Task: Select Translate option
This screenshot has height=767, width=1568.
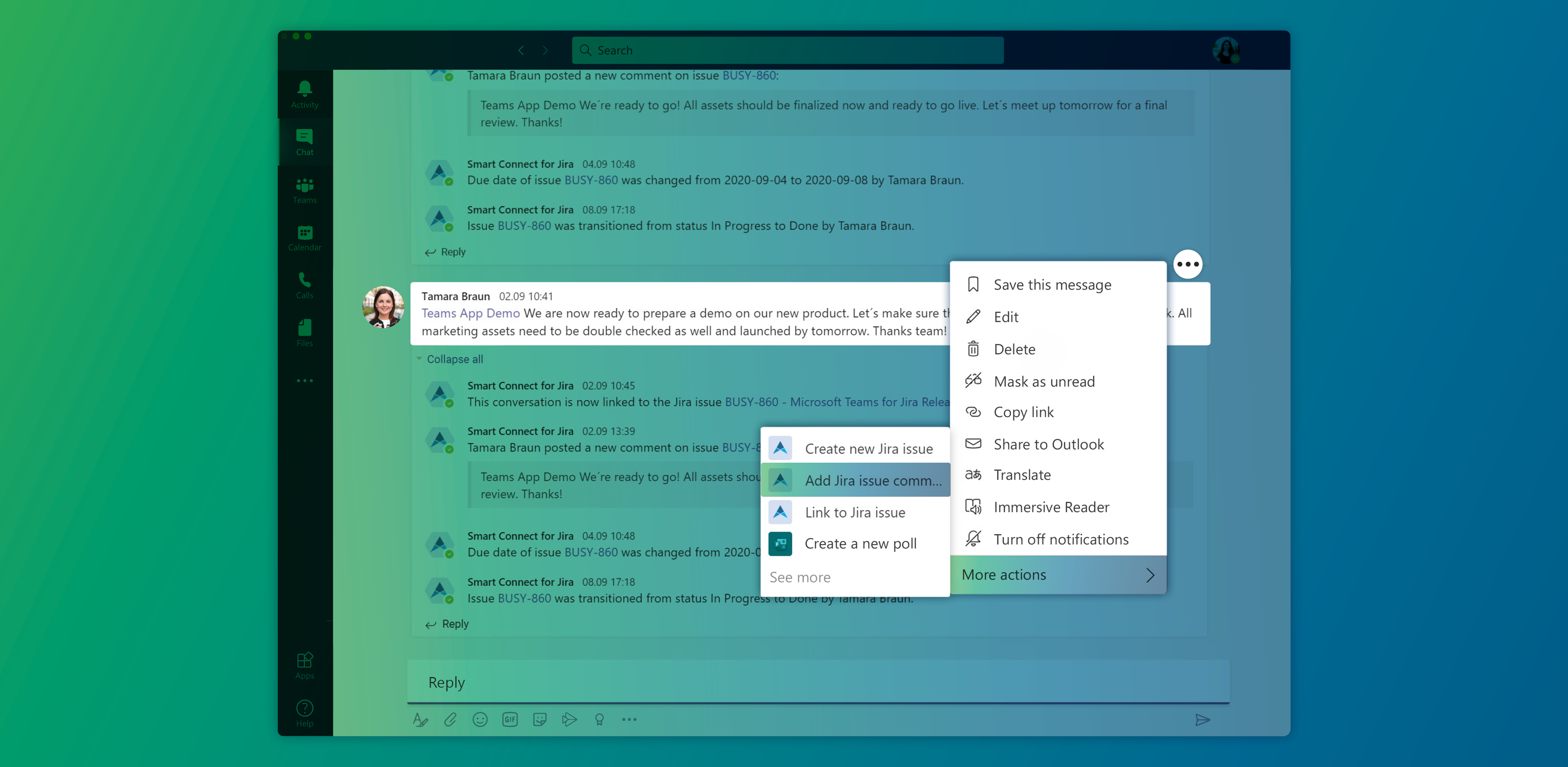Action: tap(1058, 475)
